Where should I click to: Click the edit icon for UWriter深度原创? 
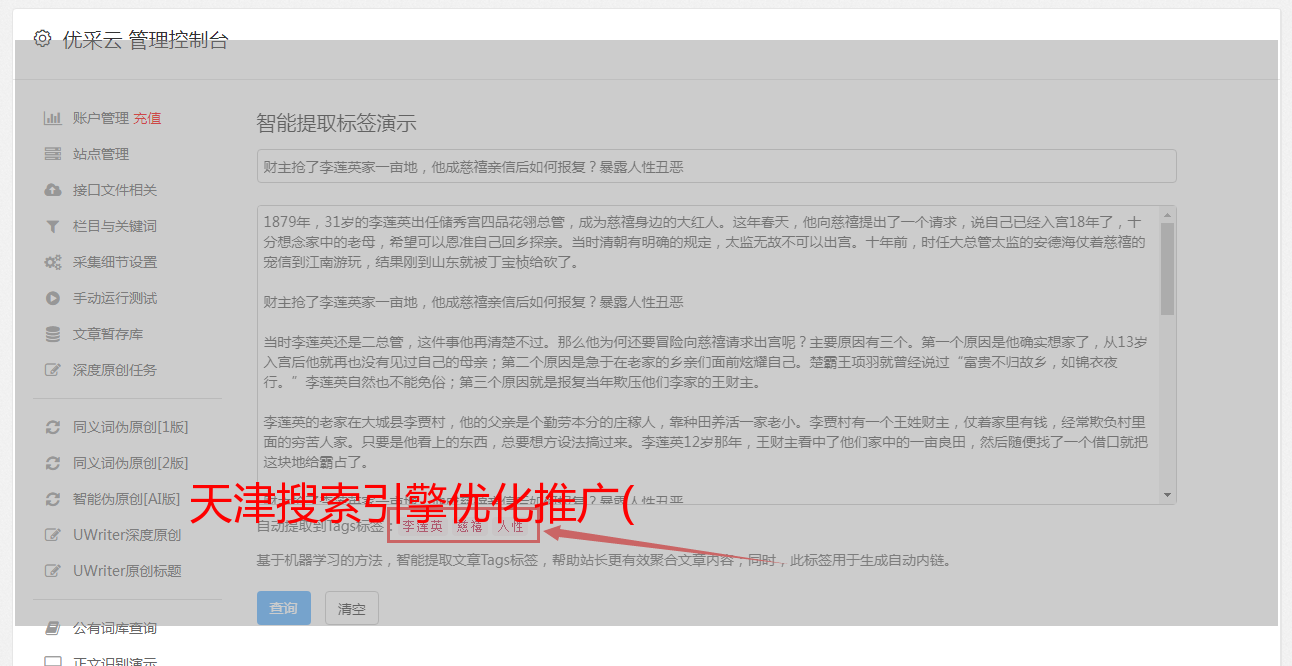click(53, 535)
